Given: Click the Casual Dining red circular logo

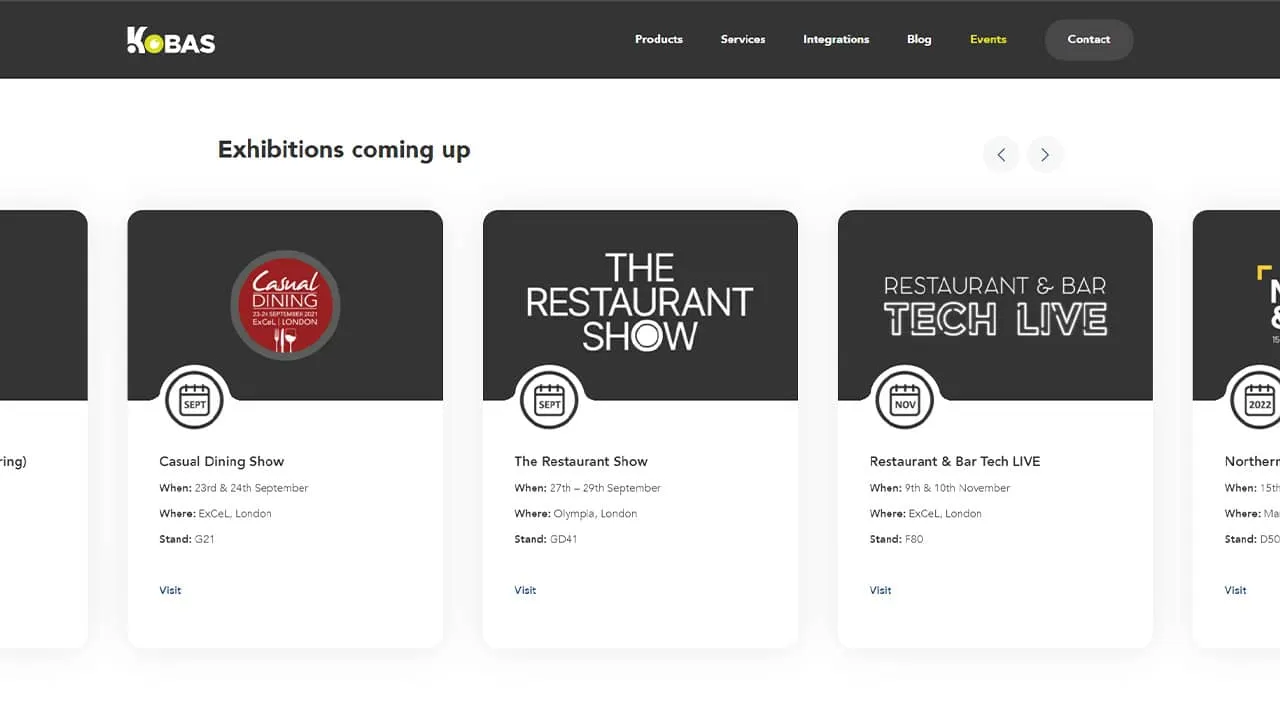Looking at the screenshot, I should (x=285, y=305).
